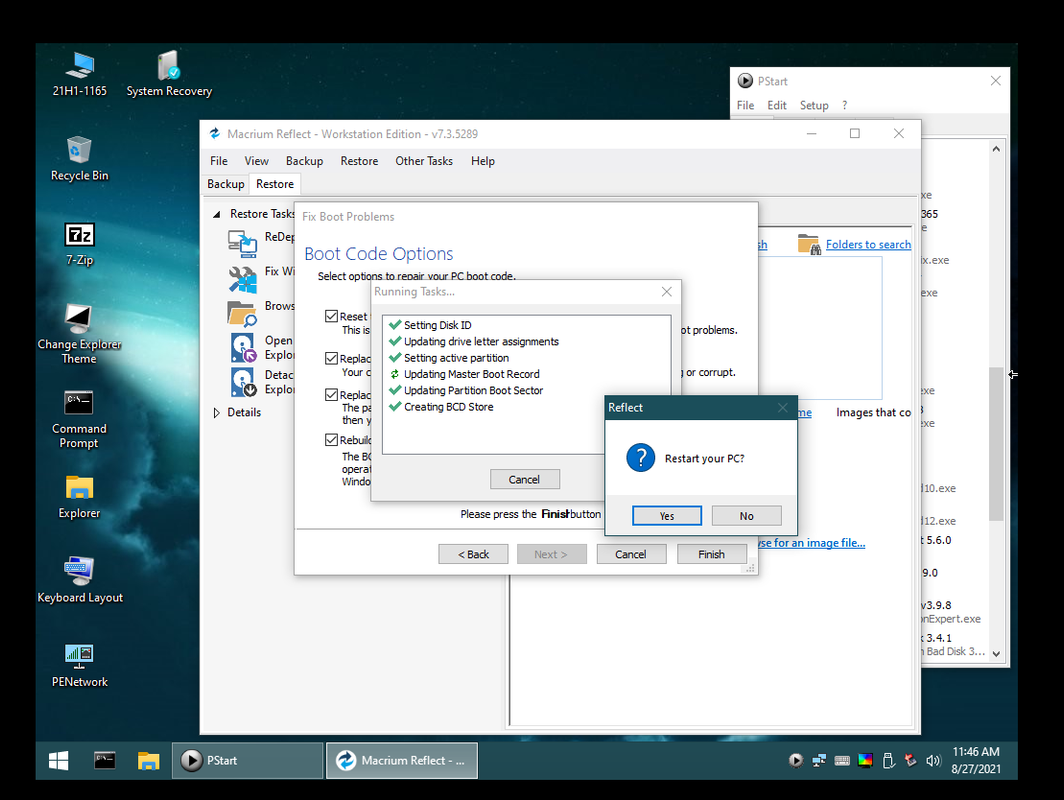
Task: Click PStart scrollbar up arrow
Action: point(995,149)
